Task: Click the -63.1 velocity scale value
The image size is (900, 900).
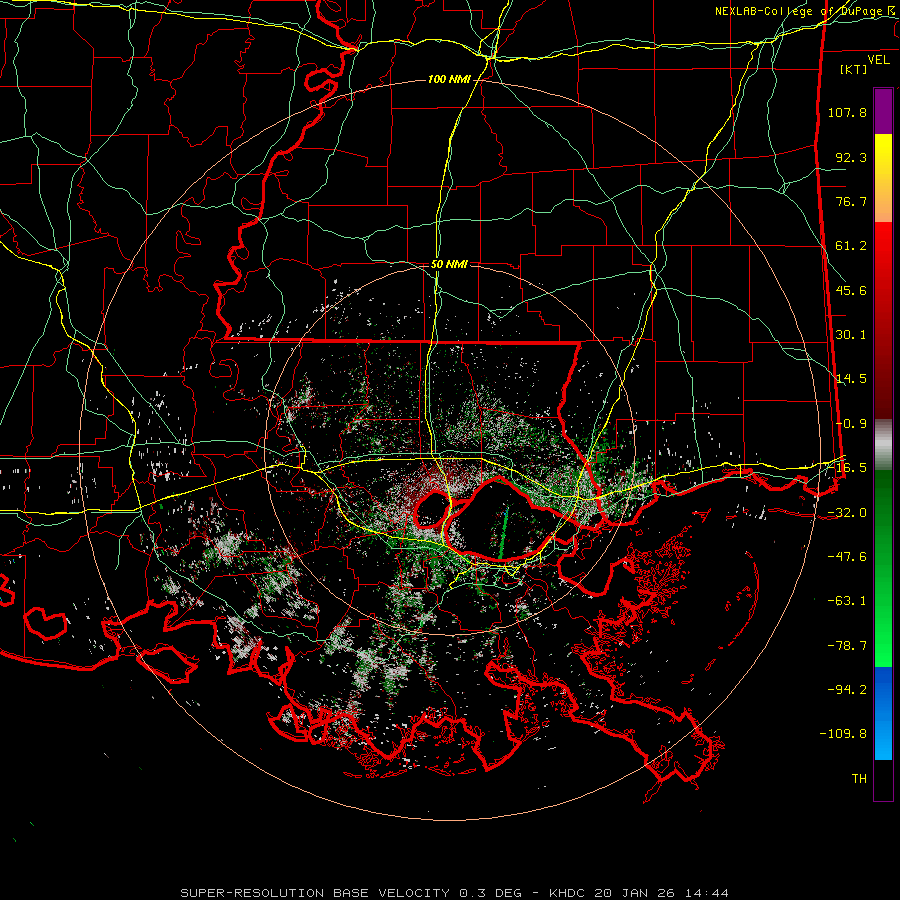Action: tap(847, 601)
